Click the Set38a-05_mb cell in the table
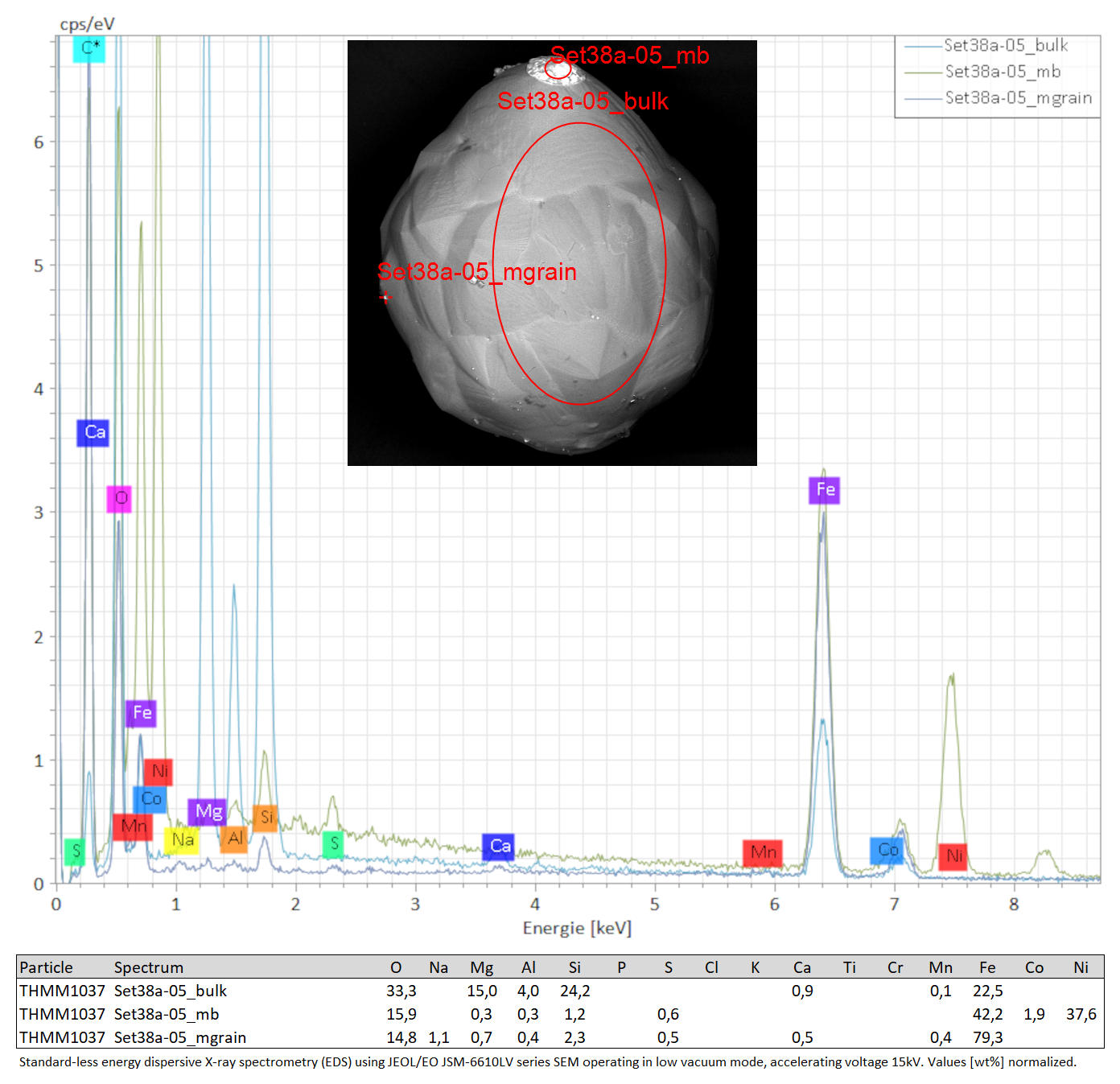The image size is (1120, 1084). (x=167, y=1014)
